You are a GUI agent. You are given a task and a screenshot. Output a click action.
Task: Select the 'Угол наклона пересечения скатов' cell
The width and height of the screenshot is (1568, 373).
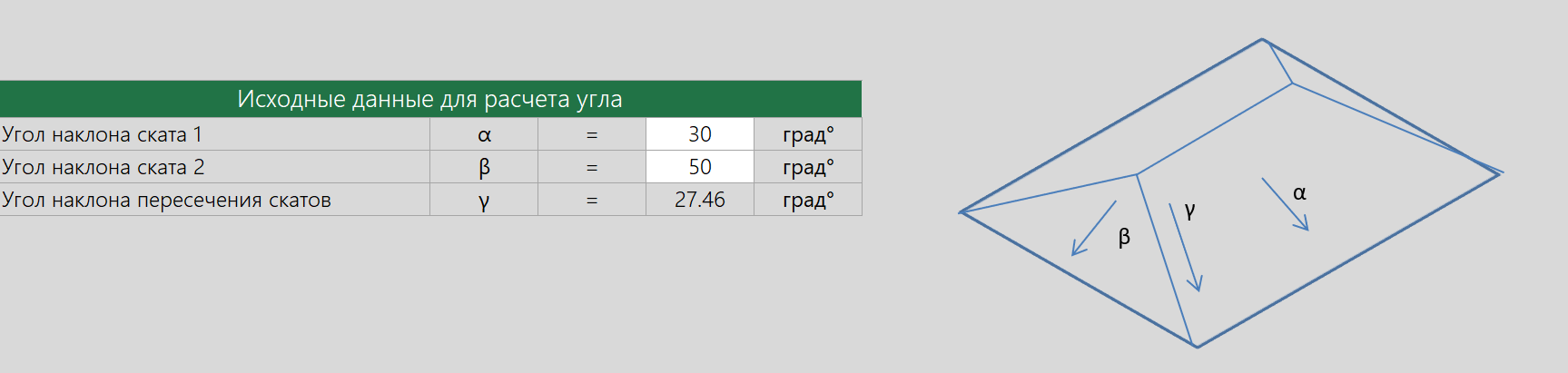click(214, 200)
